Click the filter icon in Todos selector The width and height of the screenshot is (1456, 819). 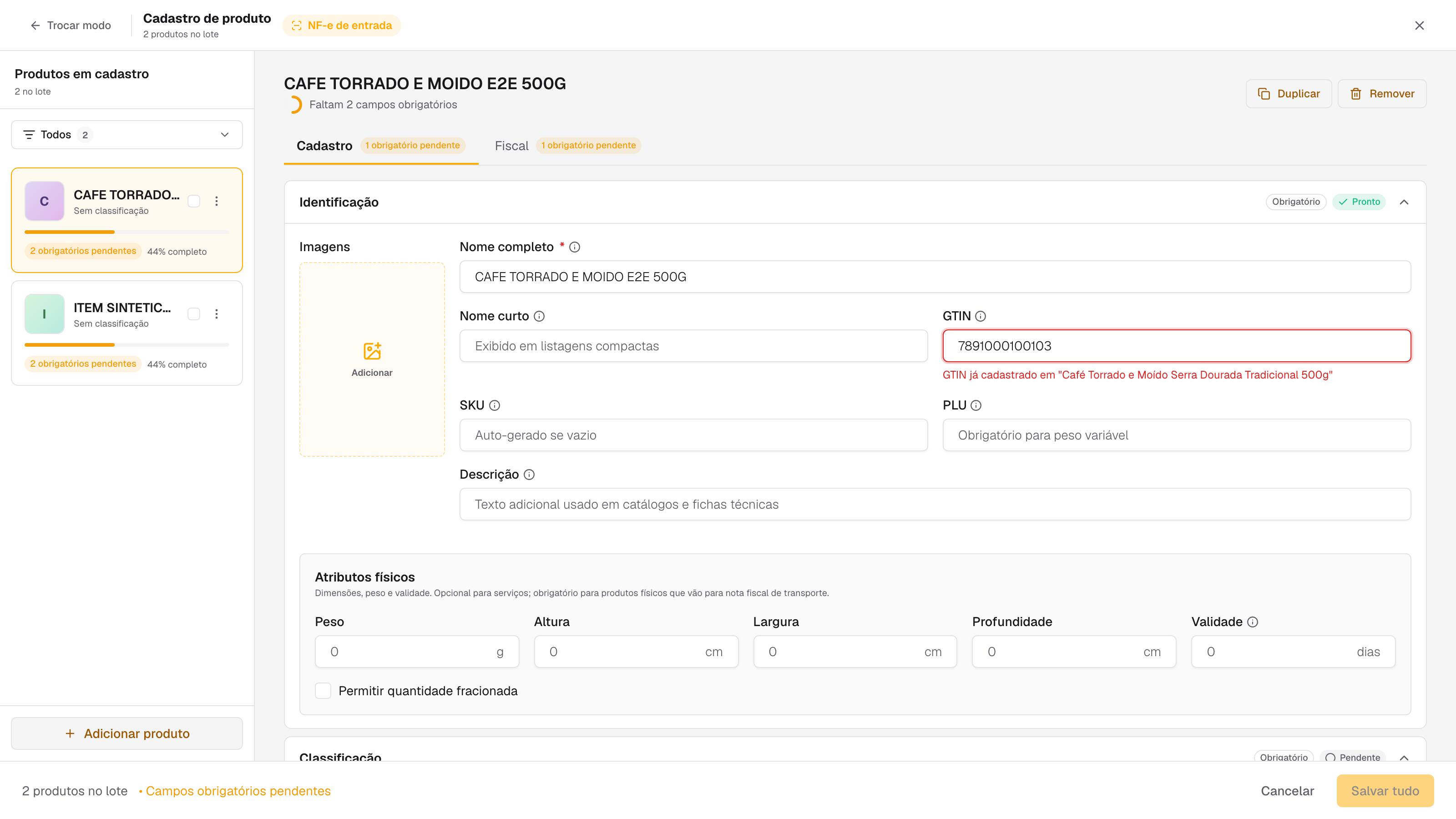point(29,135)
